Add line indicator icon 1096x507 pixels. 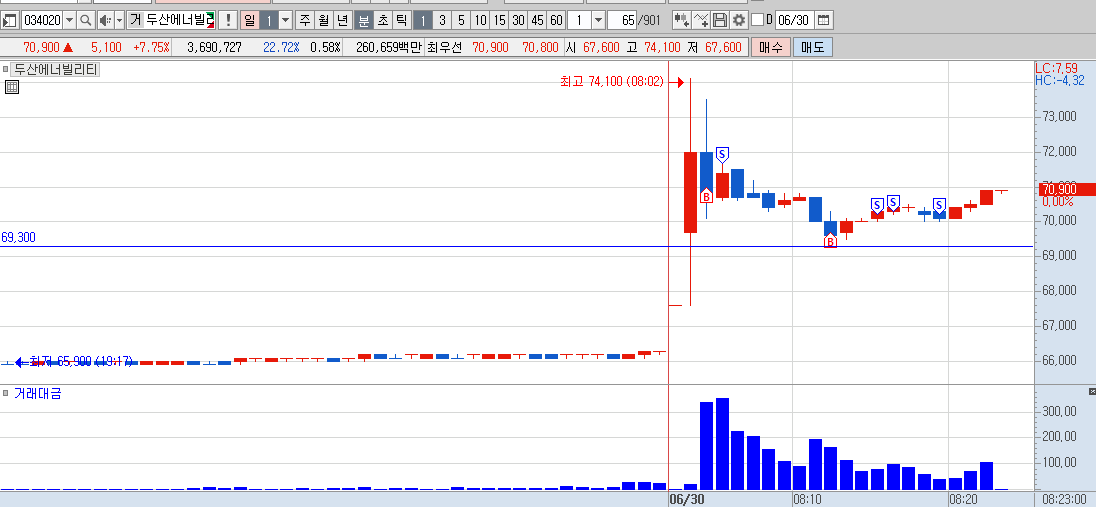701,20
